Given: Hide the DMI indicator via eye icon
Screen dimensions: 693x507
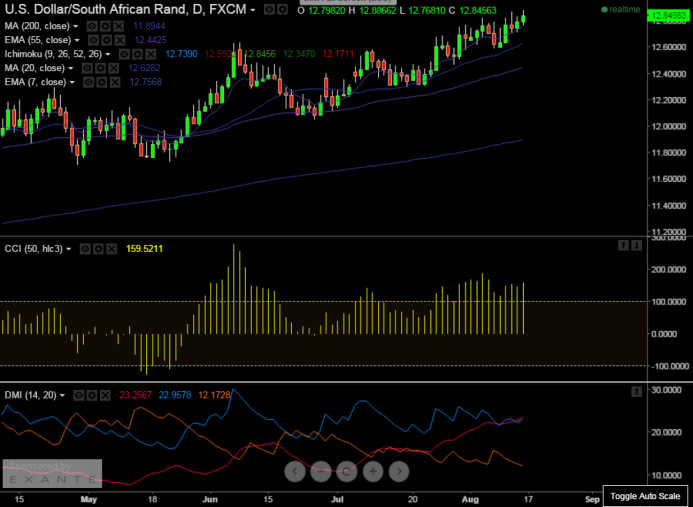Looking at the screenshot, I should click(78, 395).
